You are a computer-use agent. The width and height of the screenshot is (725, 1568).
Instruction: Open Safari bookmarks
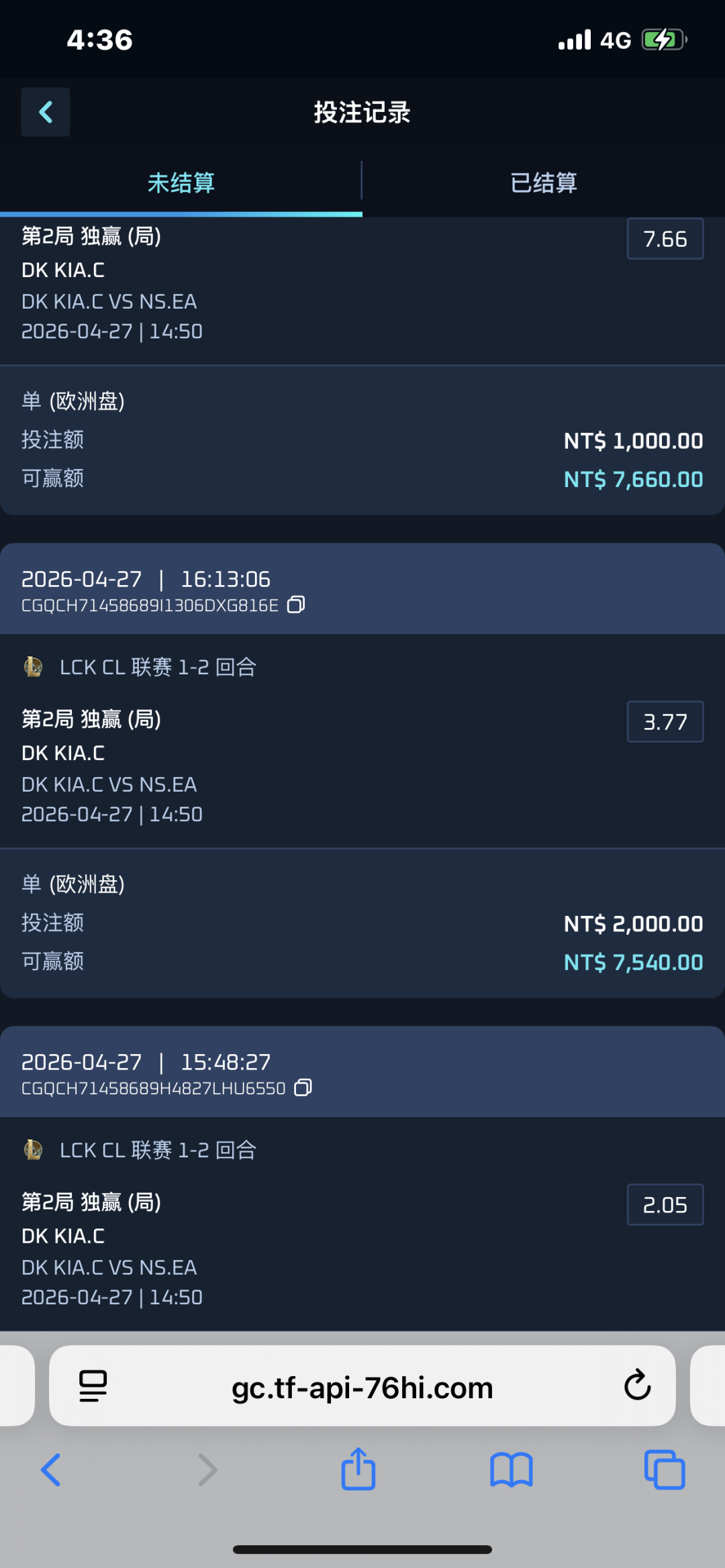coord(511,1470)
